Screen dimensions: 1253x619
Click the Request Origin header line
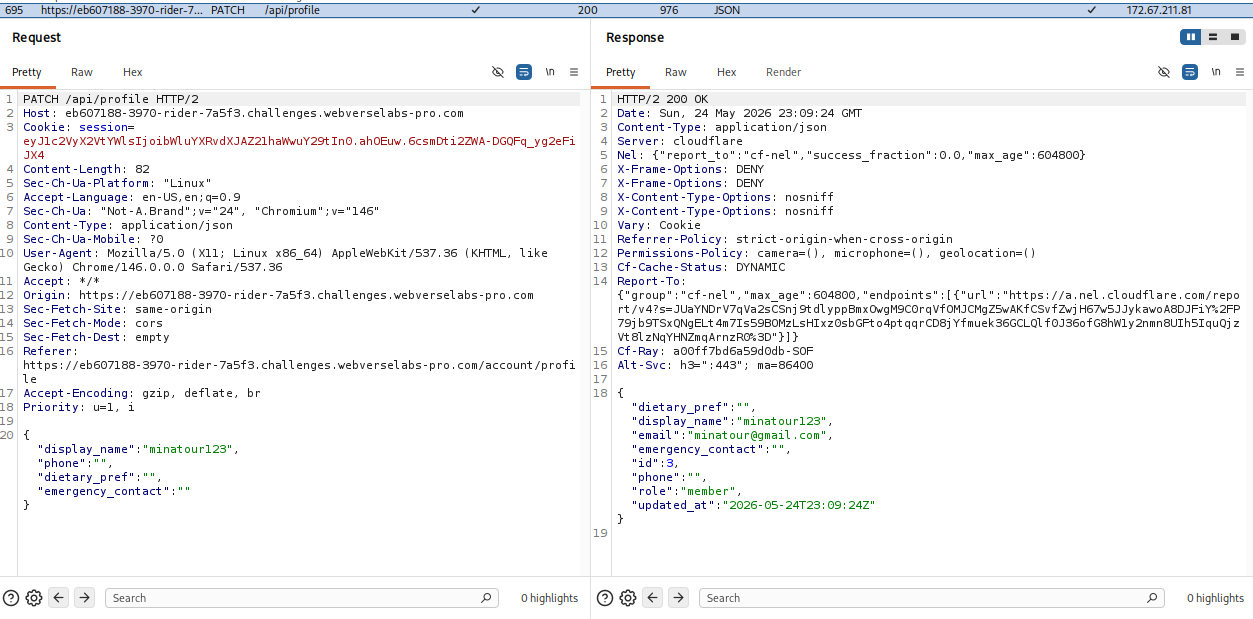tap(278, 295)
